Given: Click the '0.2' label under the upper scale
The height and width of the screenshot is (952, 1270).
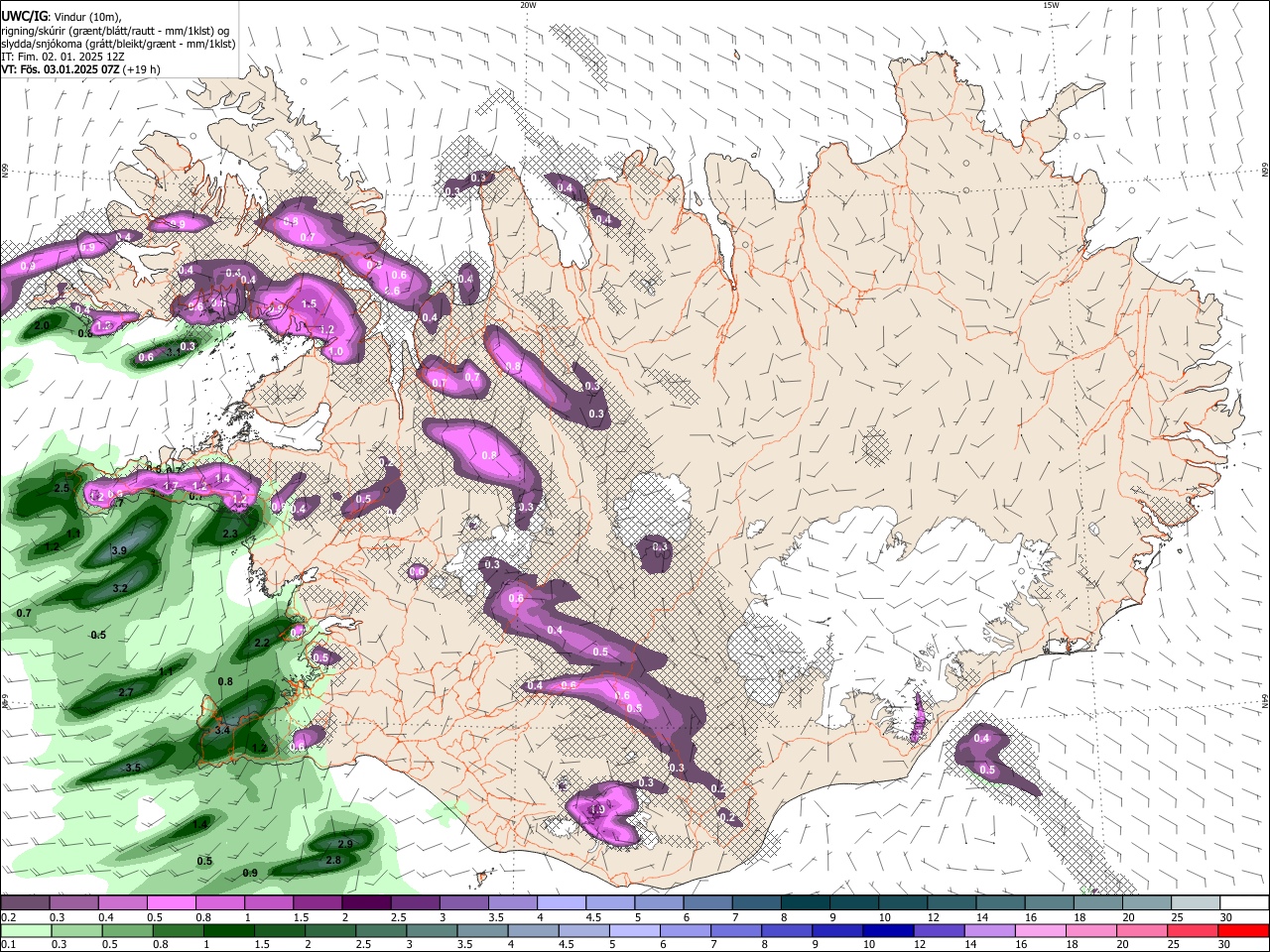Looking at the screenshot, I should 8,917.
